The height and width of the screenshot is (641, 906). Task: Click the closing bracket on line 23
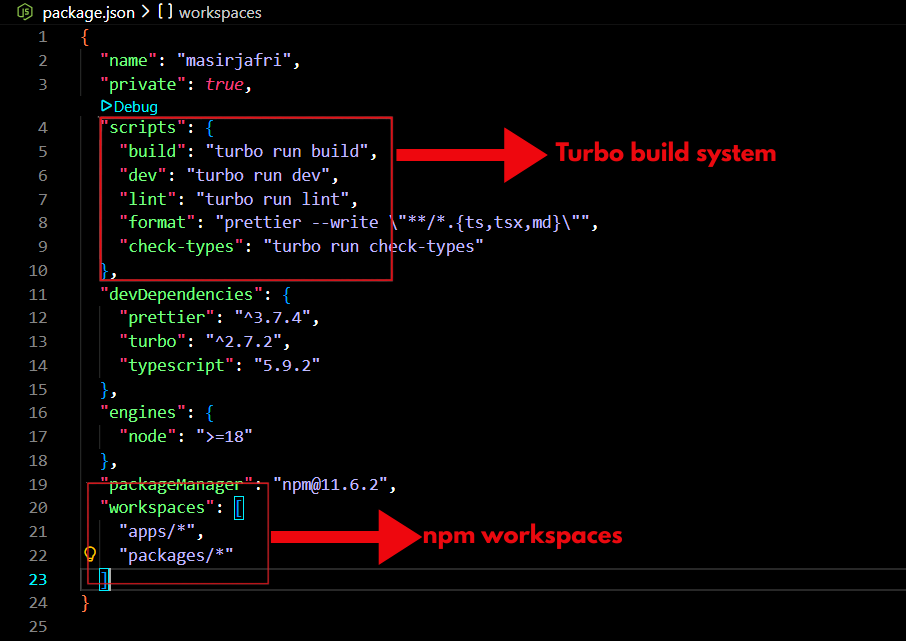pyautogui.click(x=105, y=579)
